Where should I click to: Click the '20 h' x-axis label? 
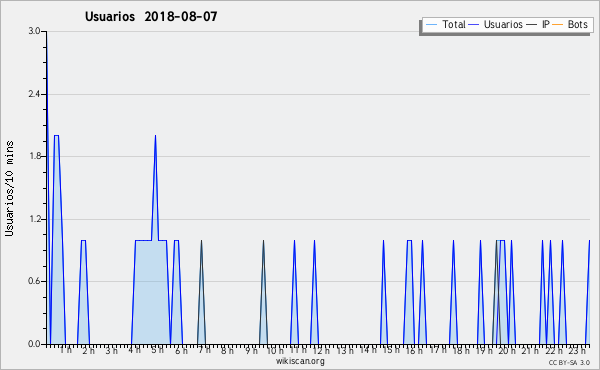(507, 350)
